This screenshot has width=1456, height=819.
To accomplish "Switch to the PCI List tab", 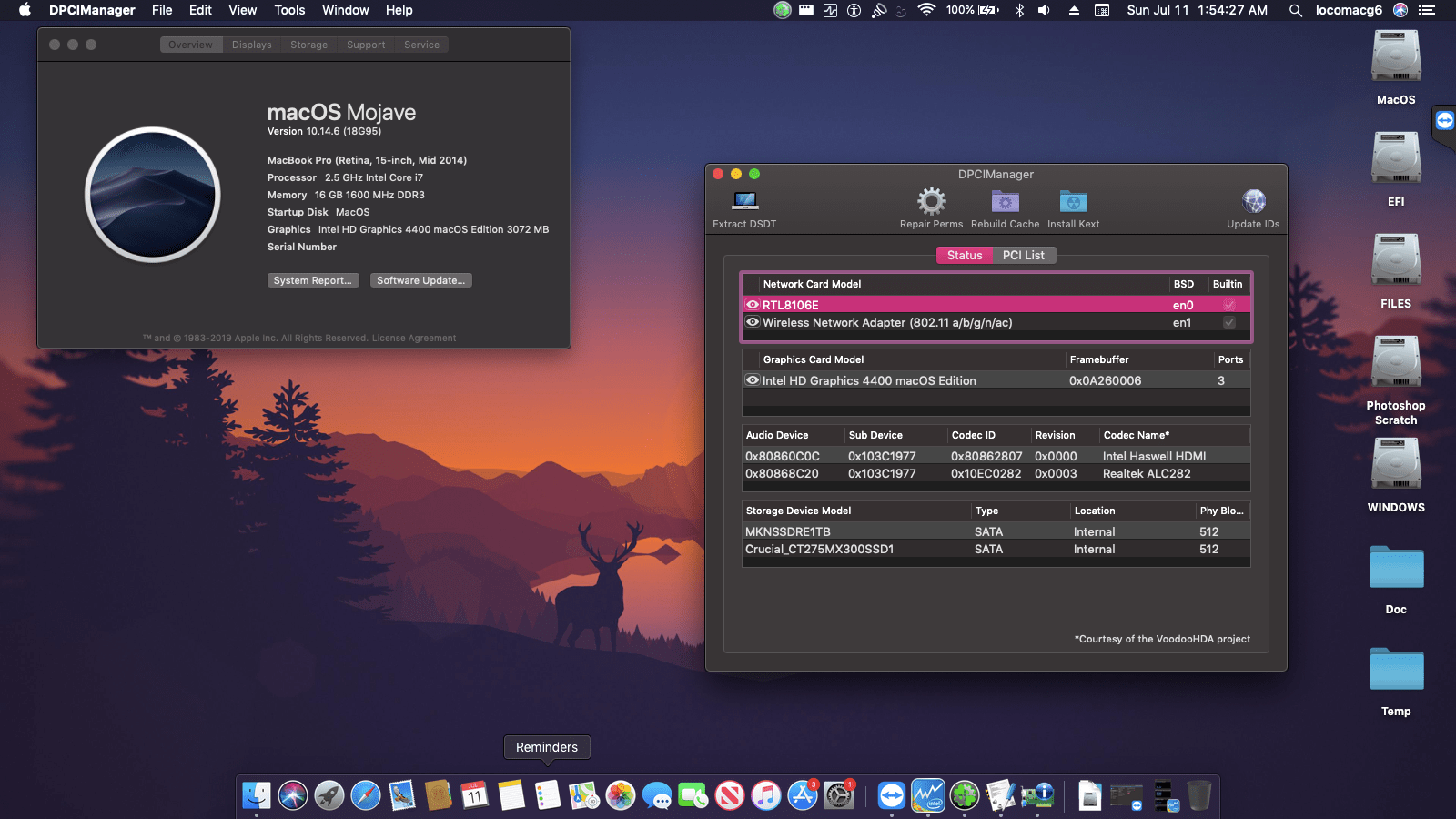I will (1024, 255).
